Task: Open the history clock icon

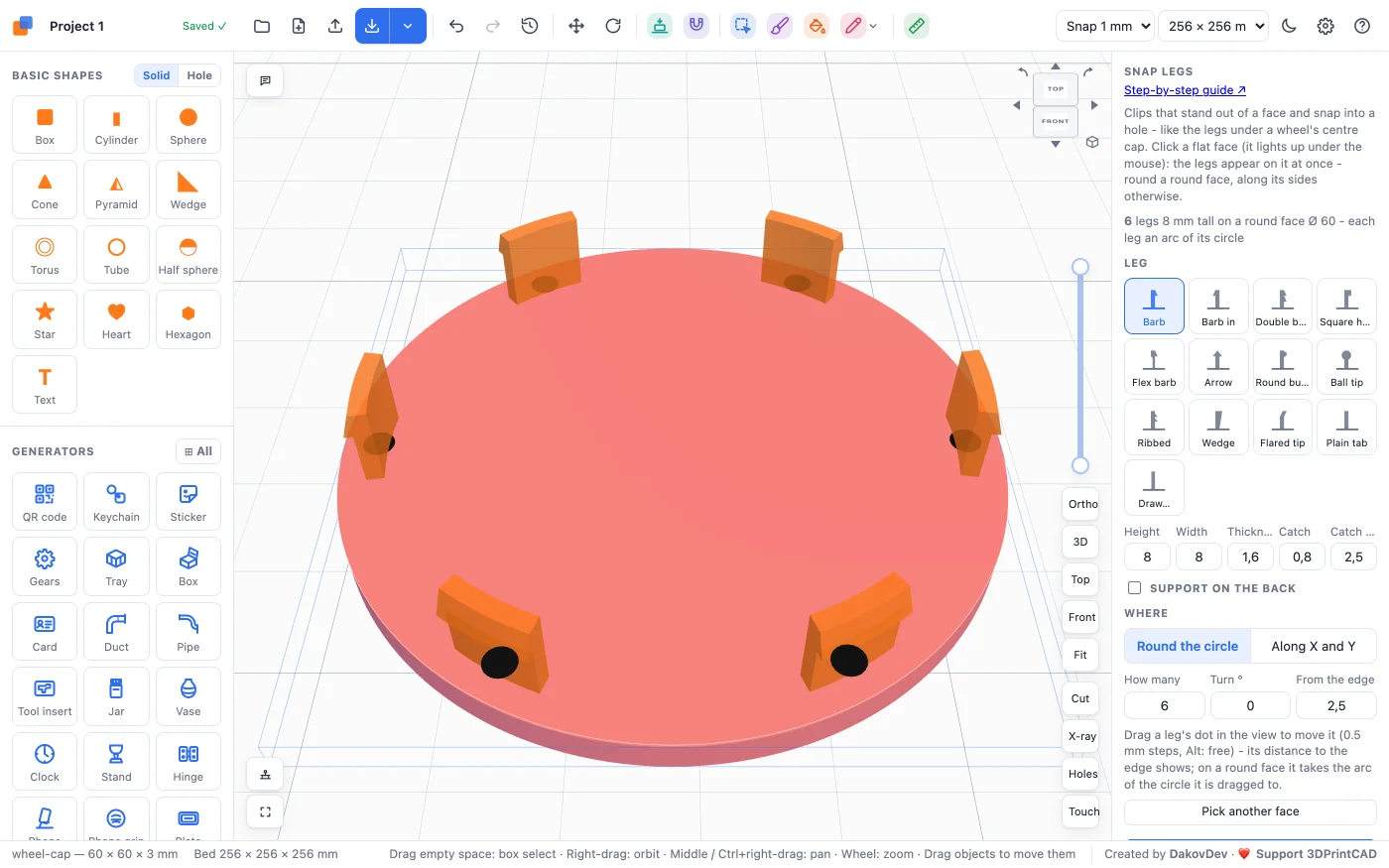Action: point(530,26)
